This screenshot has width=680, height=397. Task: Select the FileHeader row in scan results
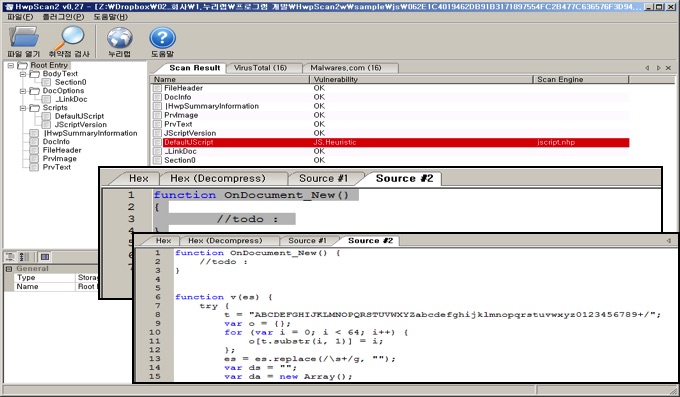coord(390,88)
